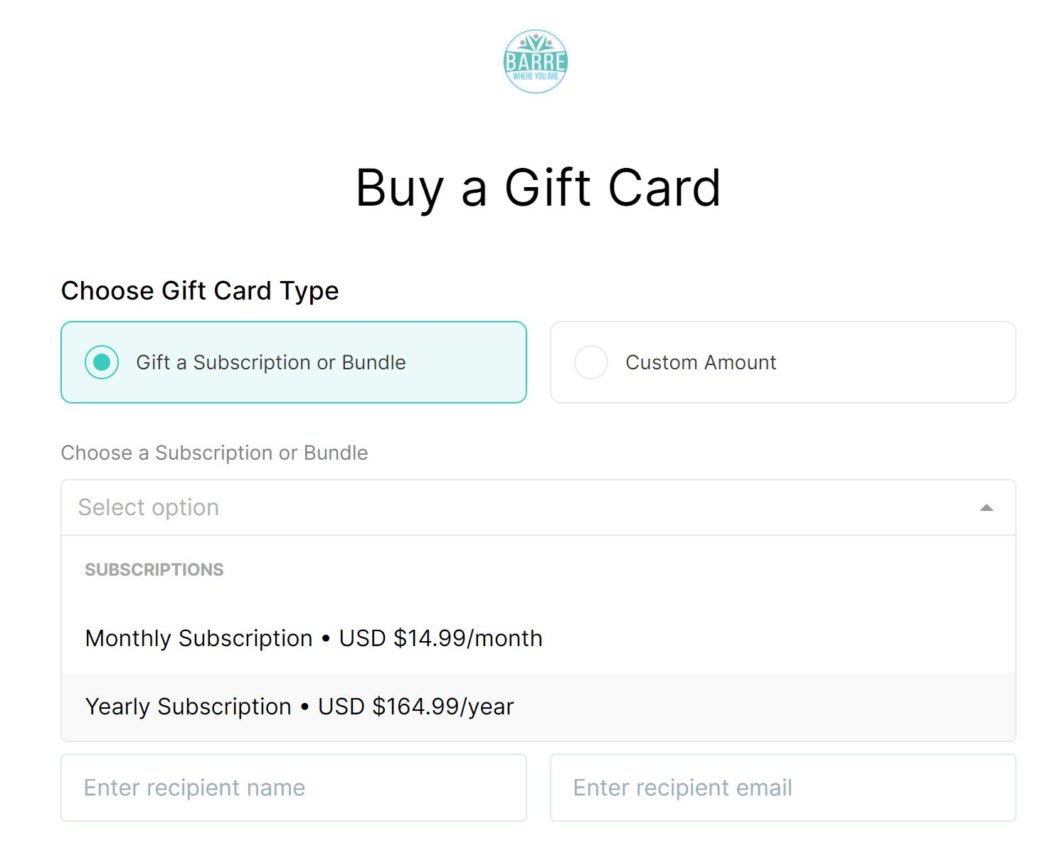The image size is (1055, 861).
Task: Click the upward chevron beside Select option
Action: (x=986, y=507)
